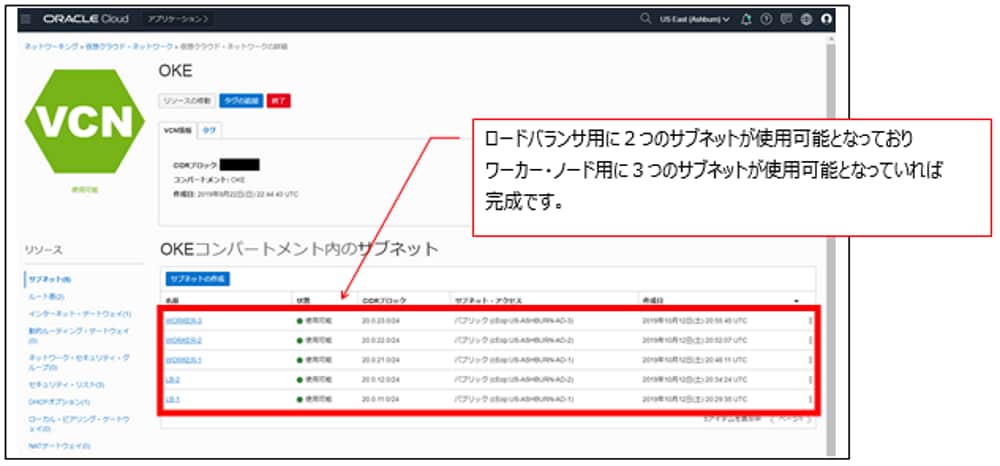Click CIDR cell 20.0.12.0/24

pyautogui.click(x=381, y=380)
